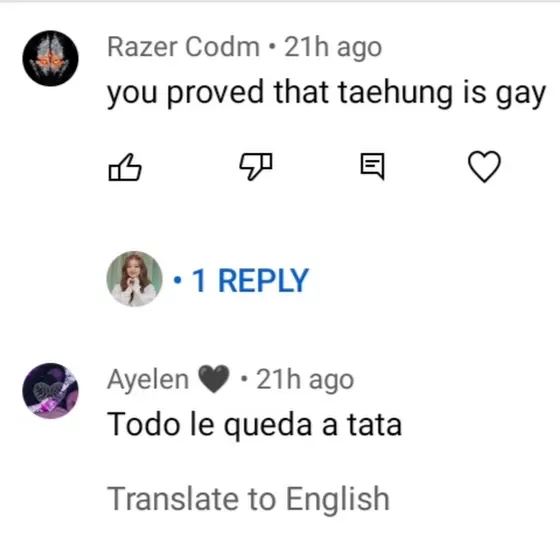Select the comment text 'you proved that taehung is gay'
Screen dimensions: 560x560
tap(326, 93)
